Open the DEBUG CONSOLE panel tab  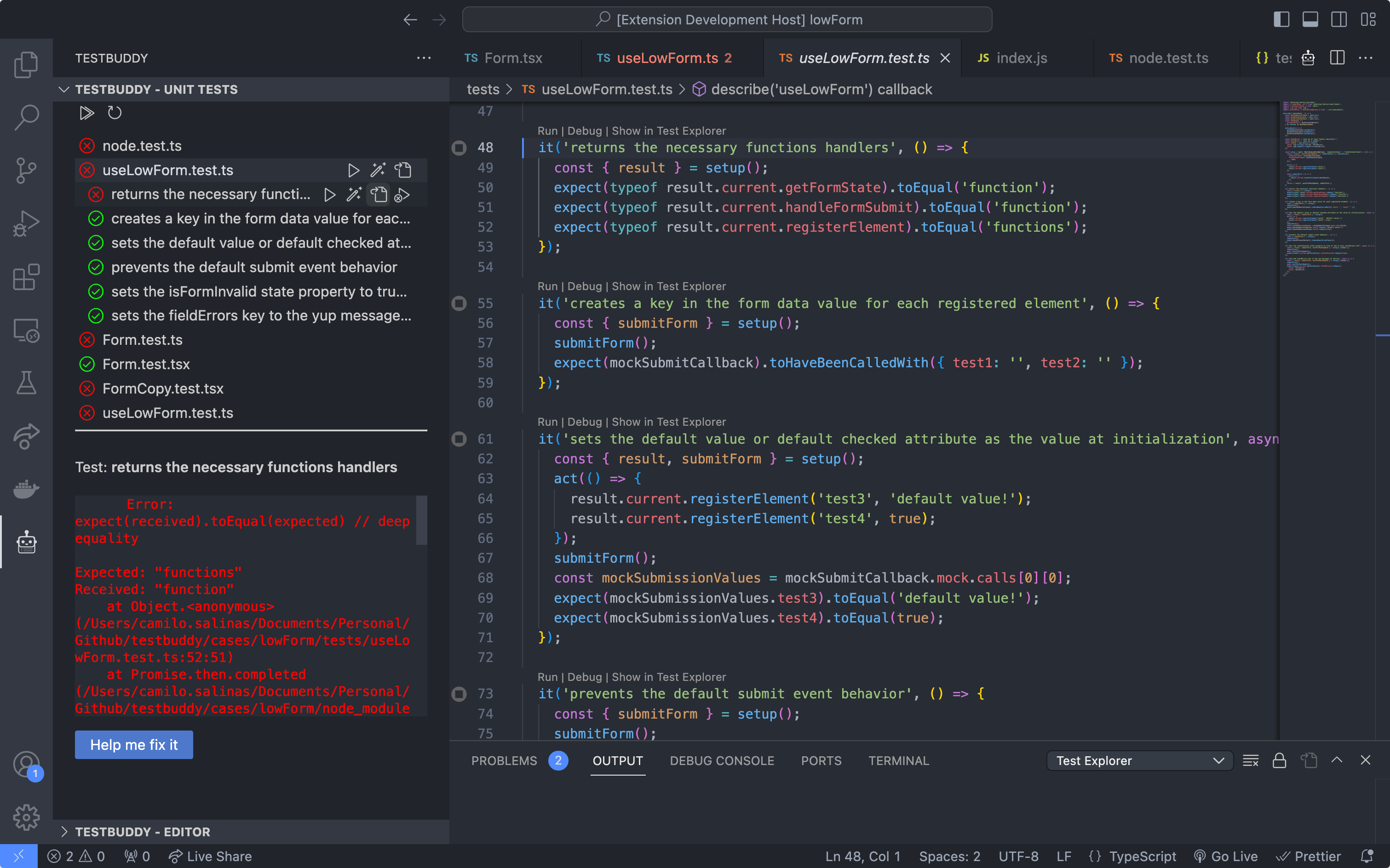tap(721, 760)
